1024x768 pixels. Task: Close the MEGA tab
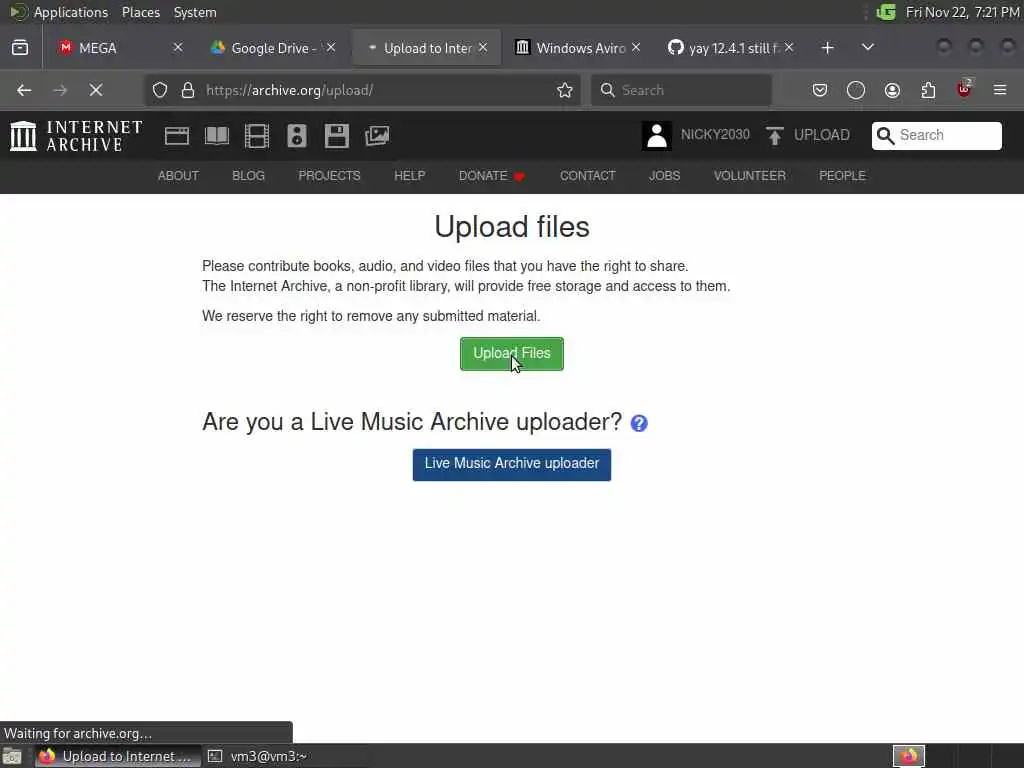(178, 48)
